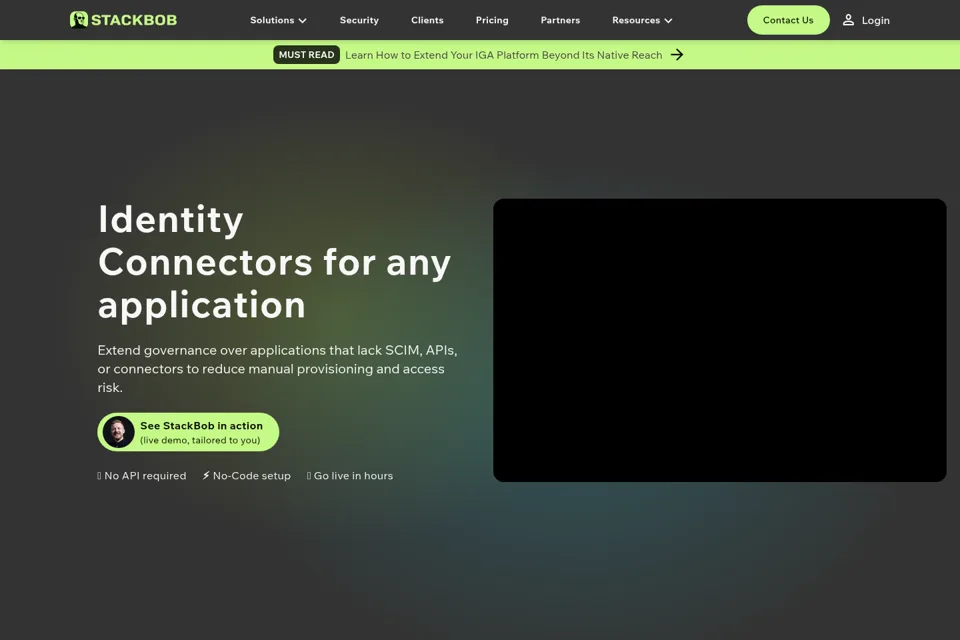Click the arrow icon in the banner
This screenshot has height=640, width=960.
[677, 55]
